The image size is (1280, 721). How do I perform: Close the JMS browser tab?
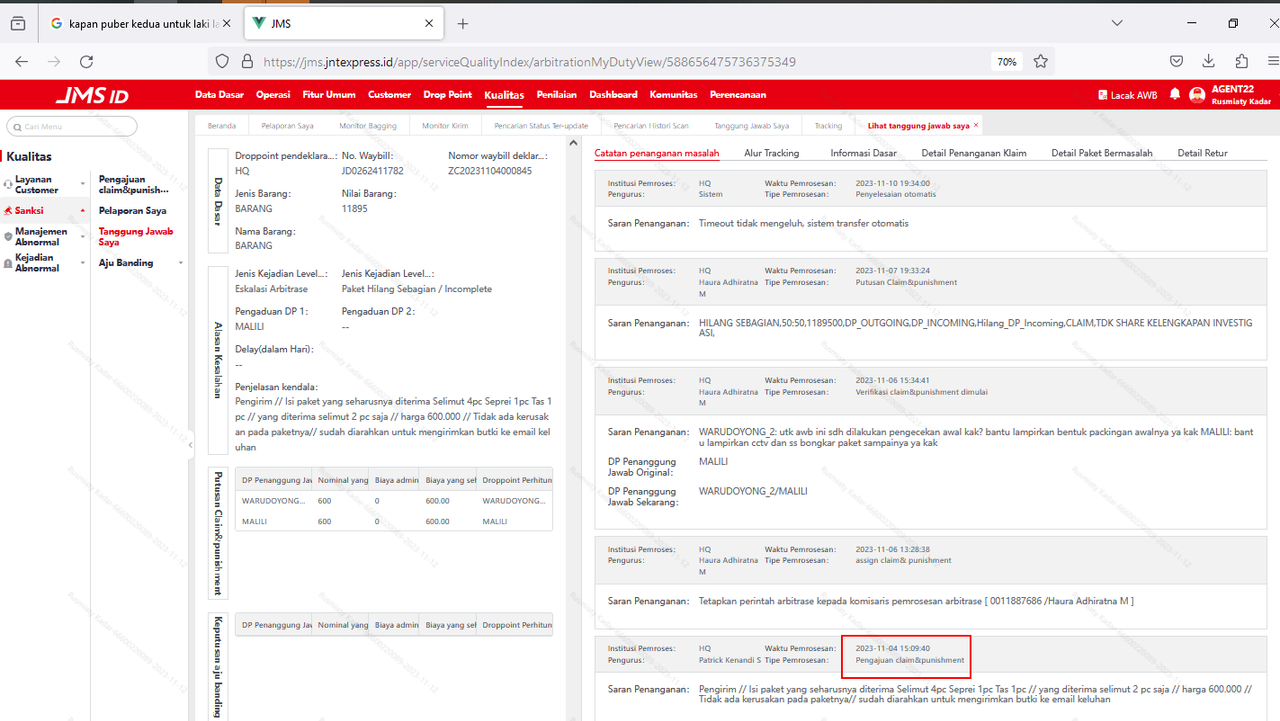(x=429, y=23)
